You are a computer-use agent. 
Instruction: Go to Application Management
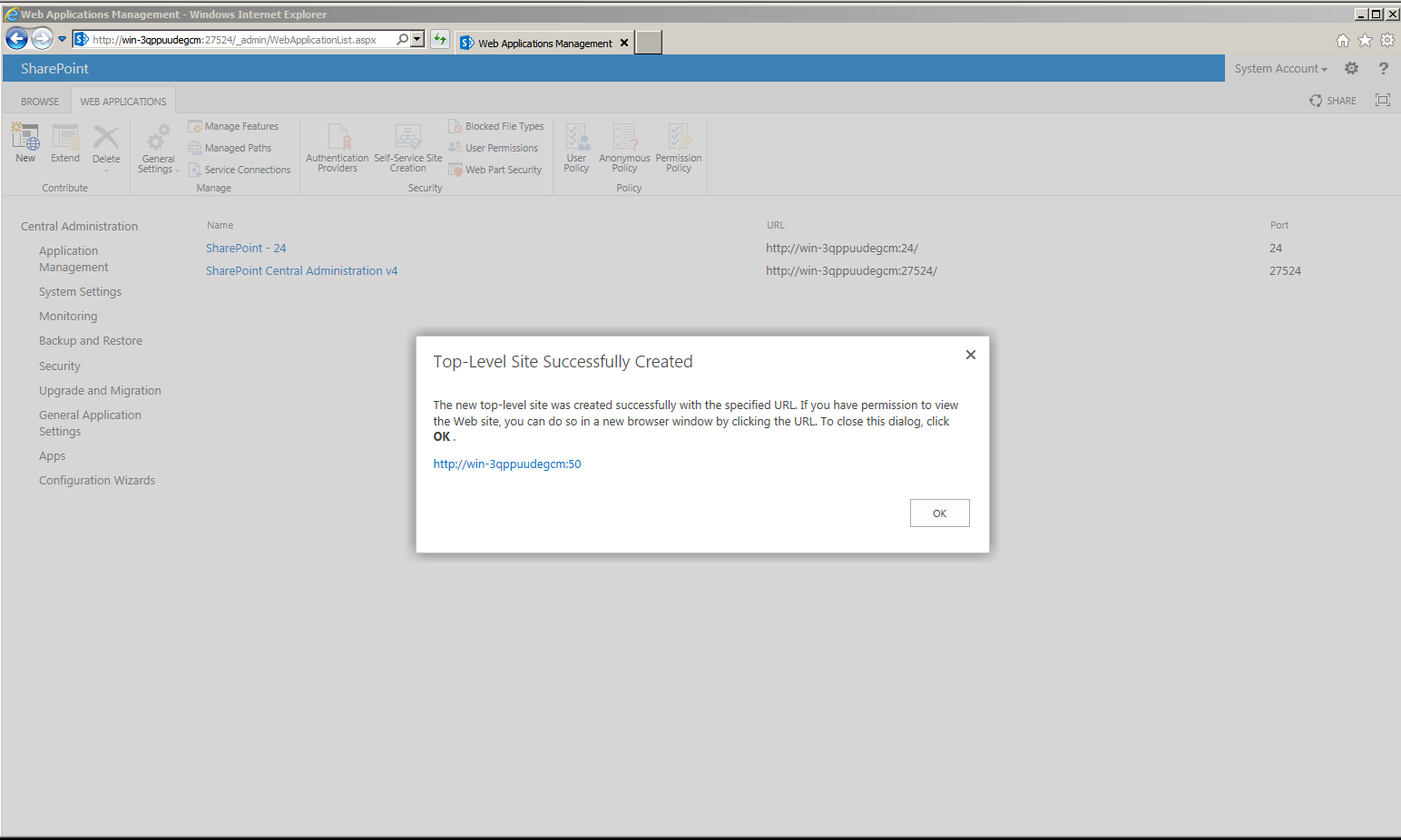coord(73,259)
